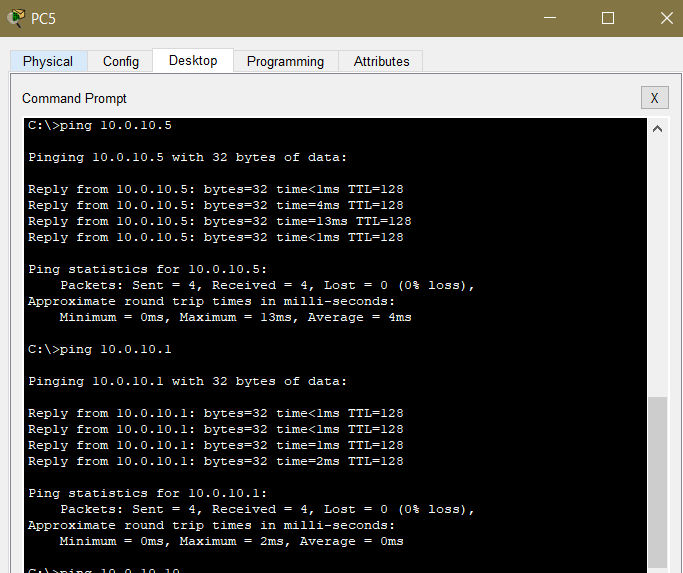
Task: Maximize the PC5 window
Action: [607, 18]
